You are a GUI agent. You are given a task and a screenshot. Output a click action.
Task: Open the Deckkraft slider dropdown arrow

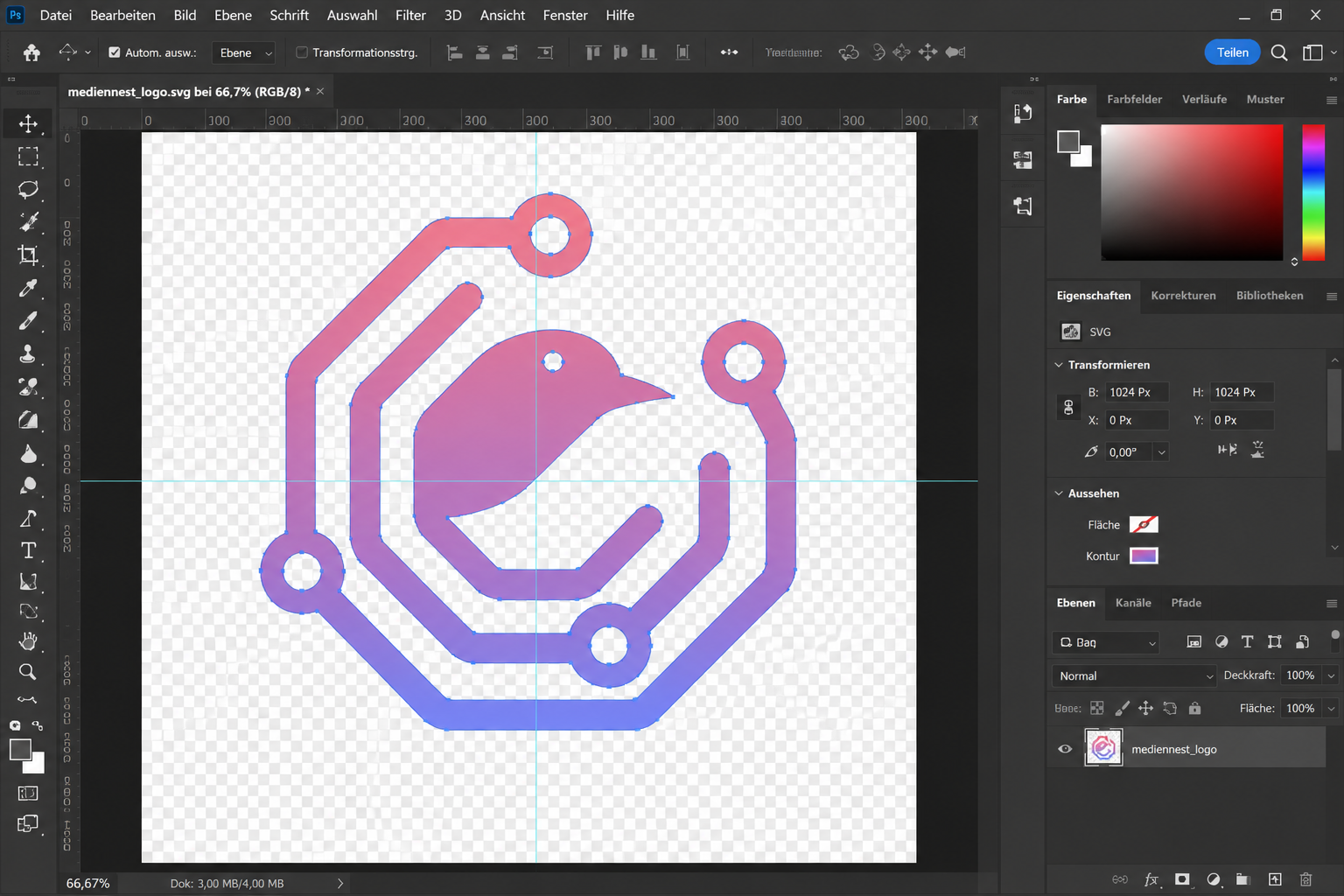(x=1331, y=675)
